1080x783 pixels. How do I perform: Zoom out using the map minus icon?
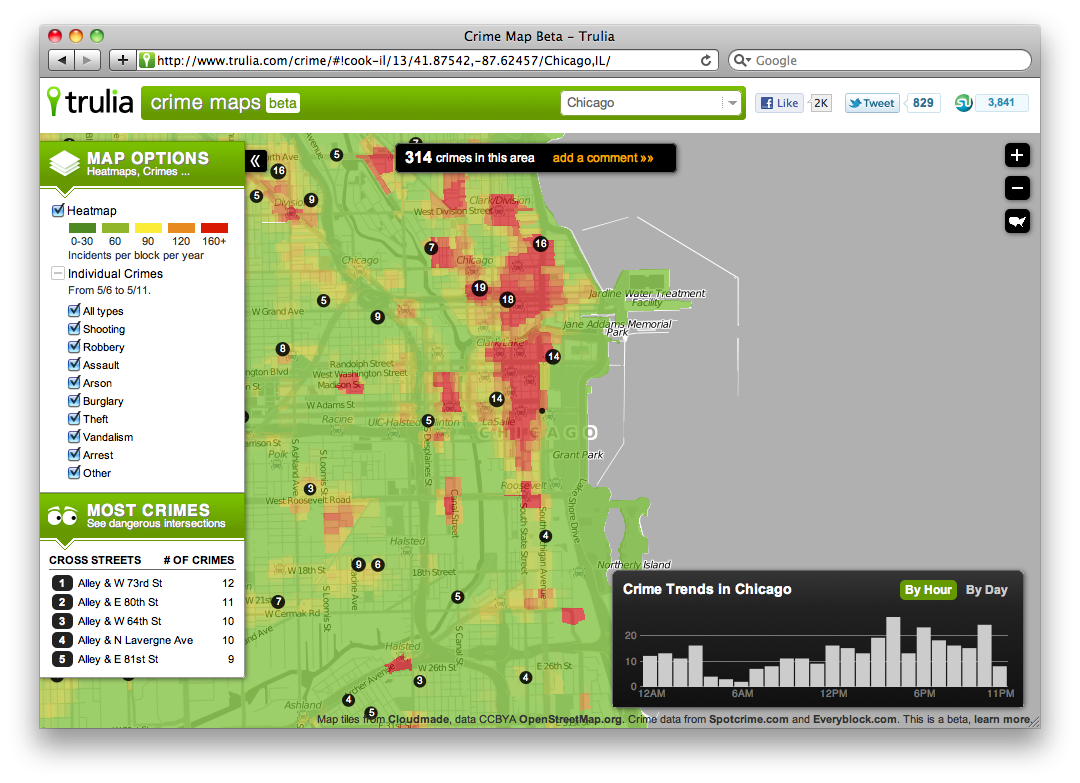point(1017,188)
